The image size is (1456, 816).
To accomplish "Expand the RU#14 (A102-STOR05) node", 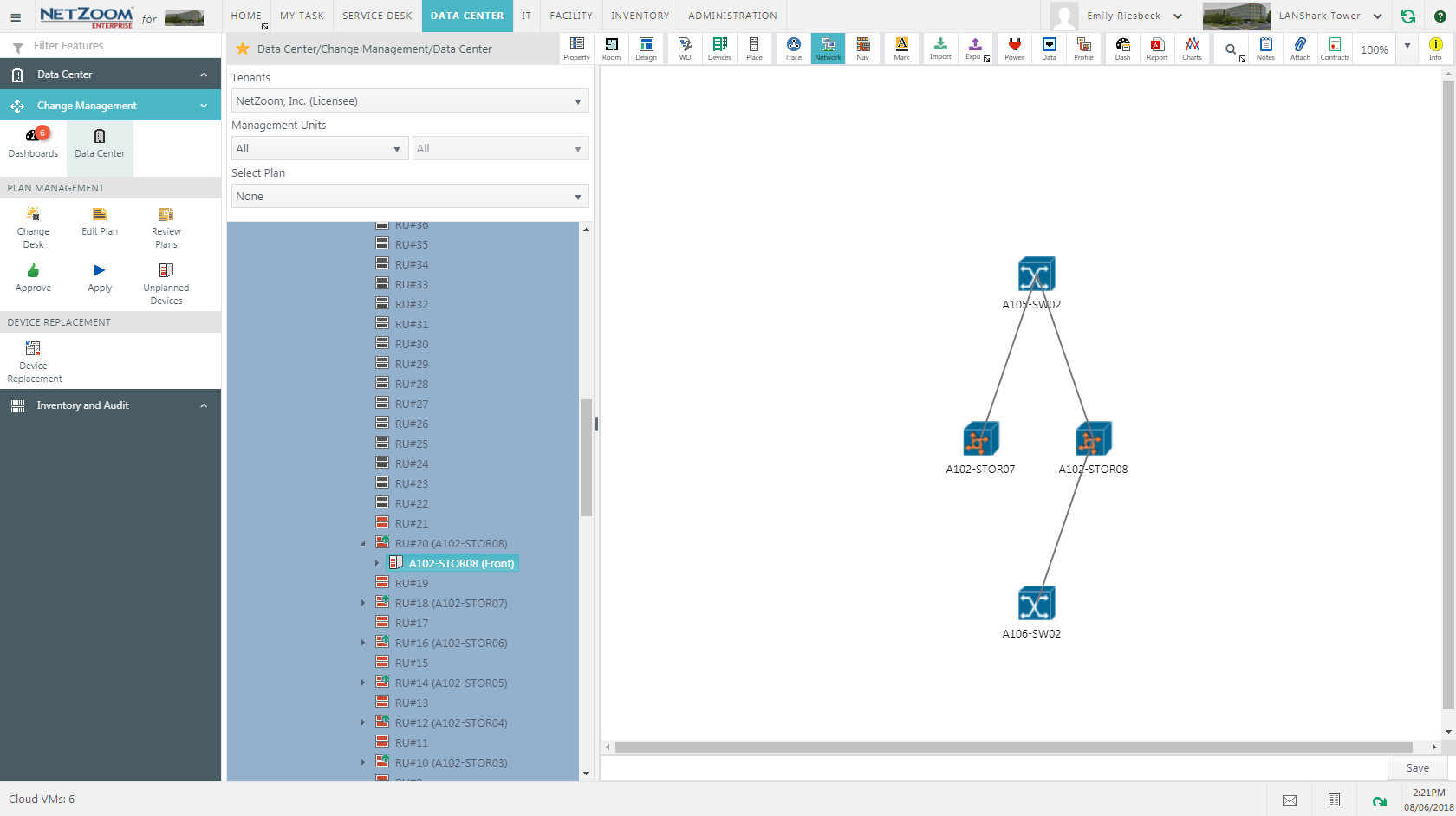I will pos(363,683).
